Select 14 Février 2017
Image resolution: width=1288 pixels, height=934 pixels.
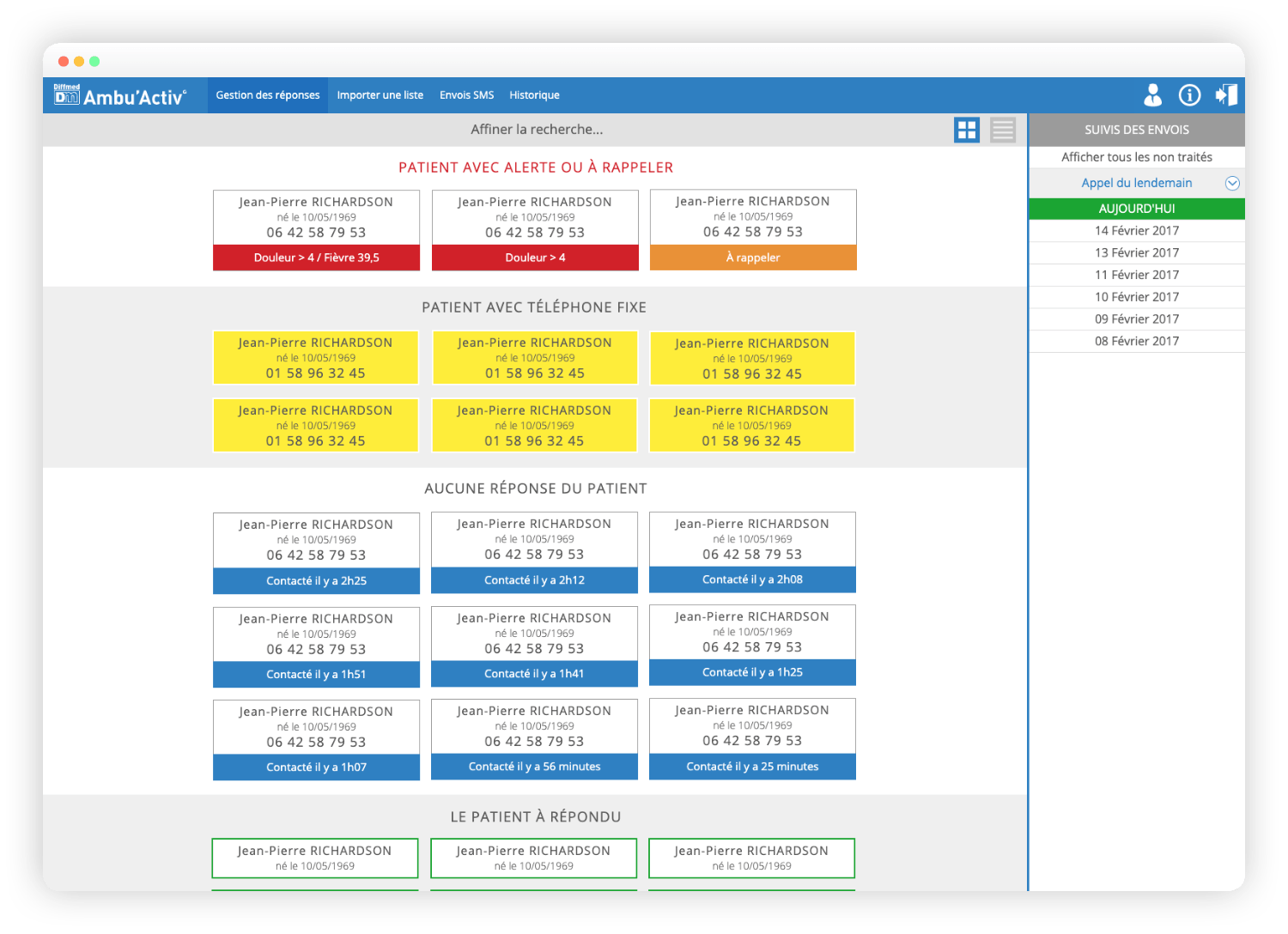(x=1137, y=231)
